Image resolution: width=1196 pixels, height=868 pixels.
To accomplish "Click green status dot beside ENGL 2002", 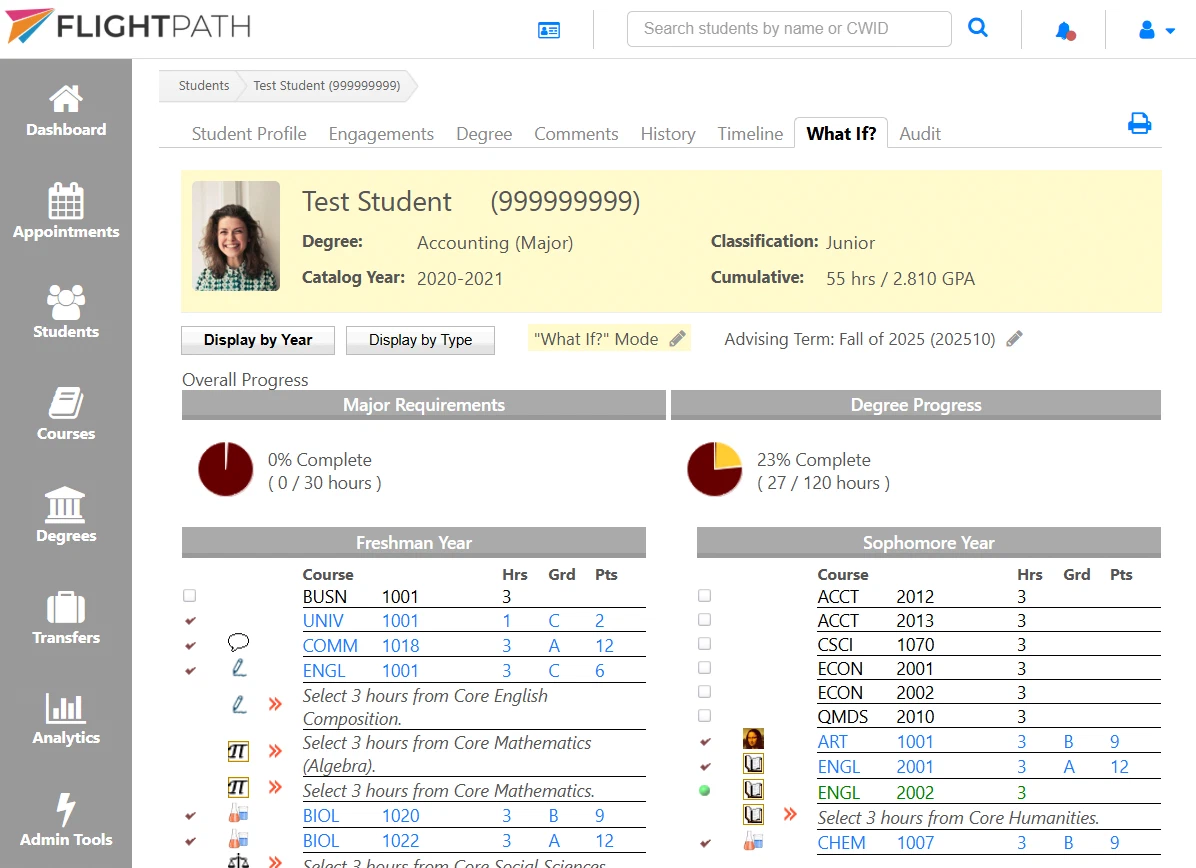I will click(705, 790).
